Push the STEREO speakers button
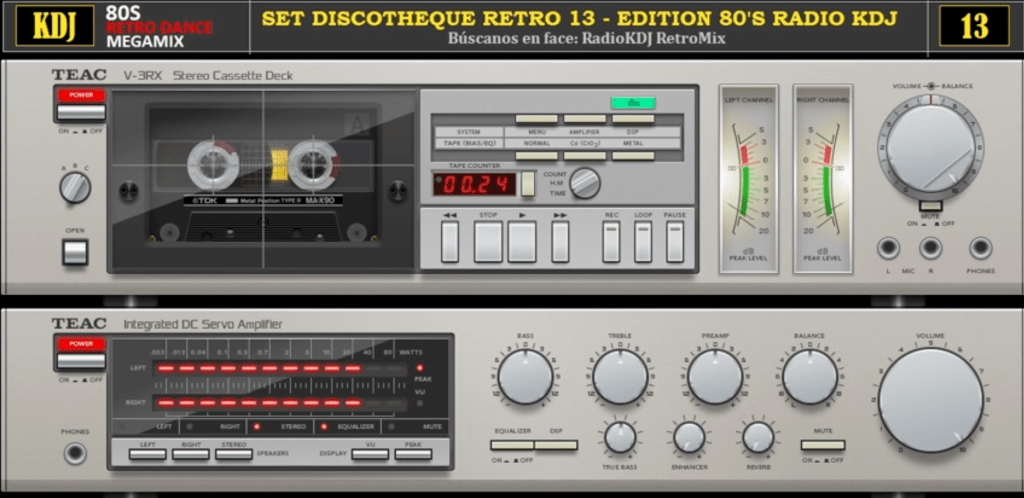The image size is (1024, 498). coord(234,454)
